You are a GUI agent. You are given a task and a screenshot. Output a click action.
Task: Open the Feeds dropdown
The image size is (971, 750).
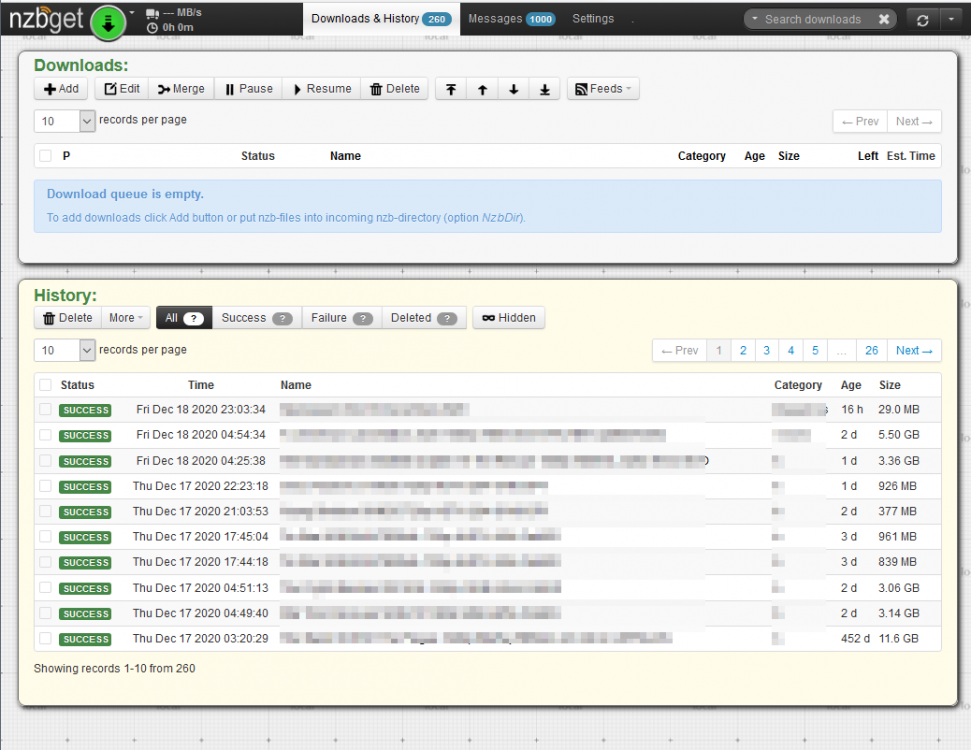(x=603, y=89)
